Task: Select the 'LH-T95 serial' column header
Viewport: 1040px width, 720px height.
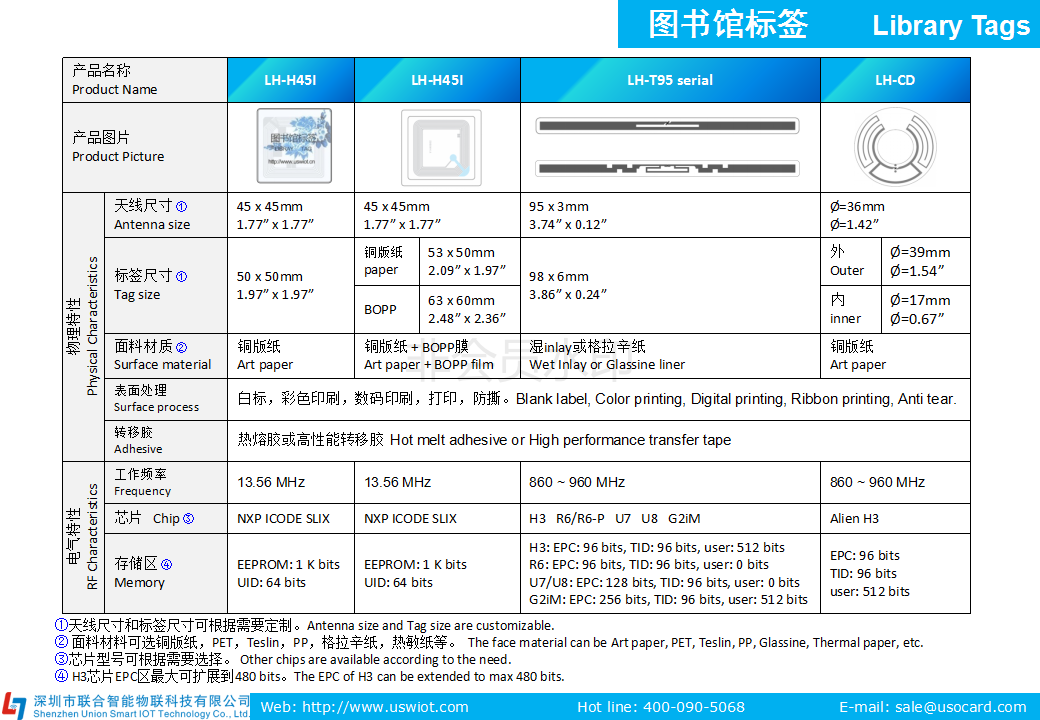Action: coord(670,80)
